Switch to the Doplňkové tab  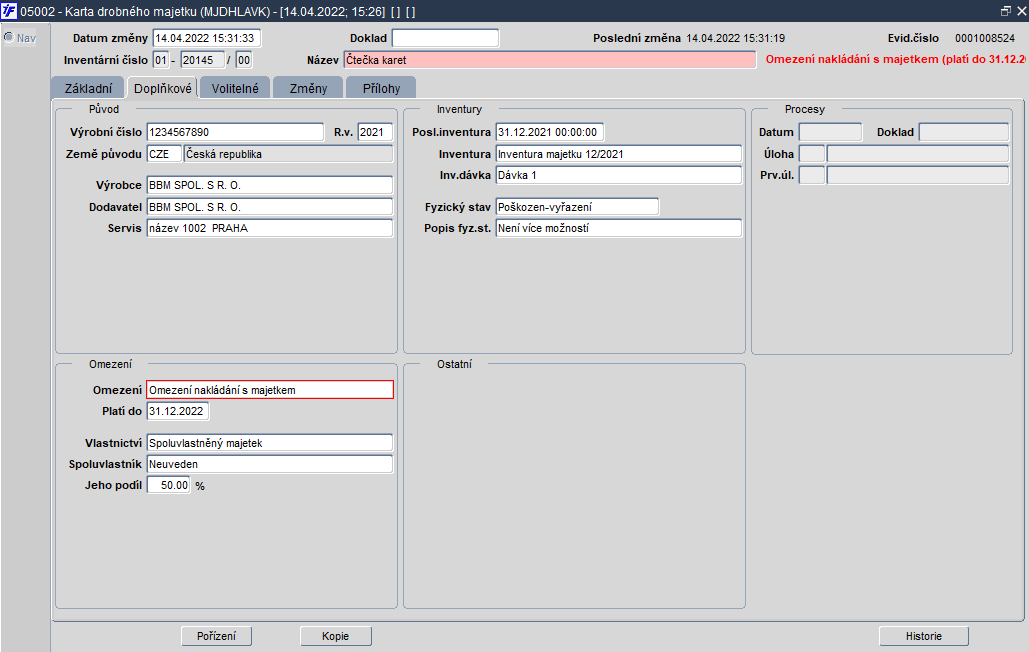tap(162, 88)
